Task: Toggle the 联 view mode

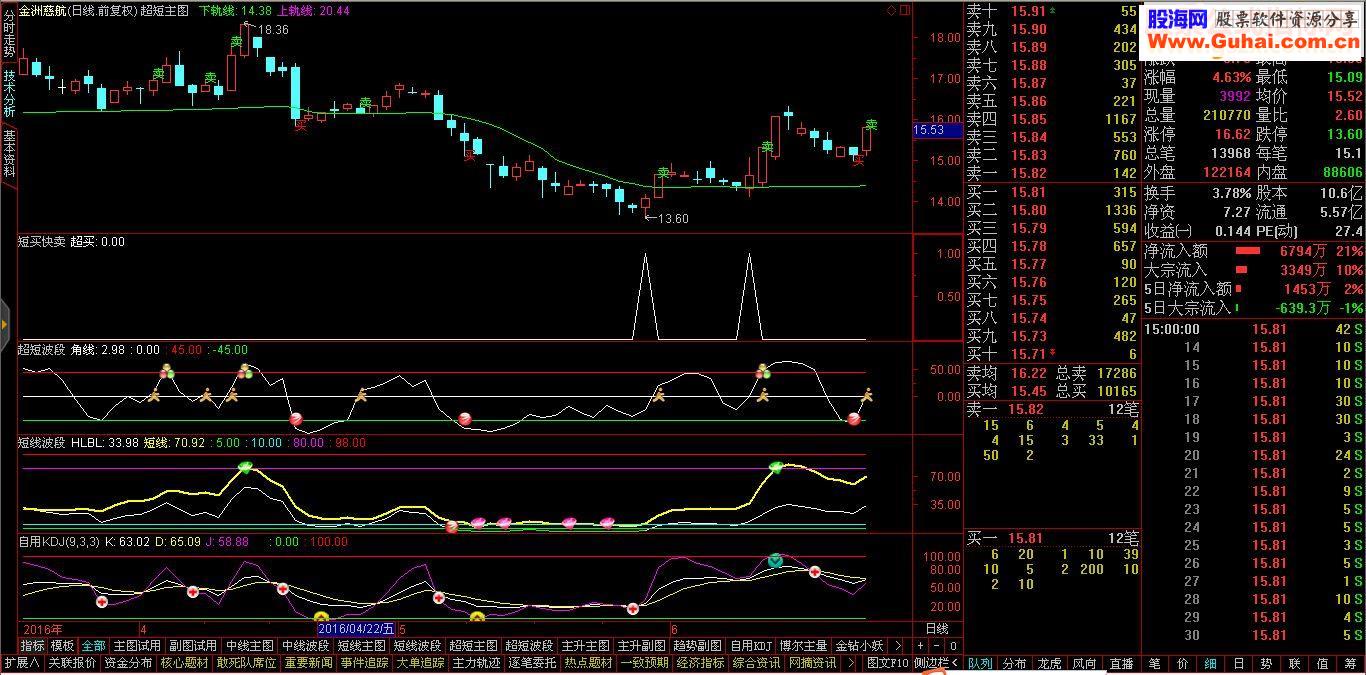Action: click(x=1294, y=663)
